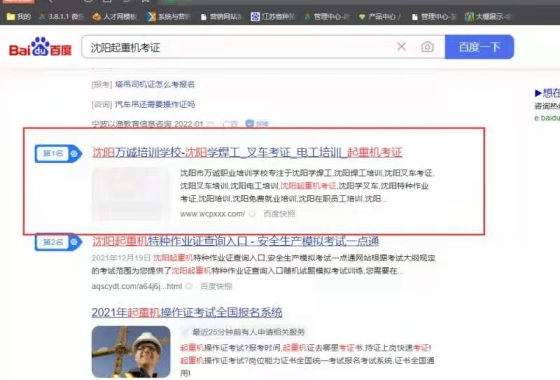Open the 3.8.1.1 bookmark
The width and height of the screenshot is (560, 380).
[x=62, y=16]
